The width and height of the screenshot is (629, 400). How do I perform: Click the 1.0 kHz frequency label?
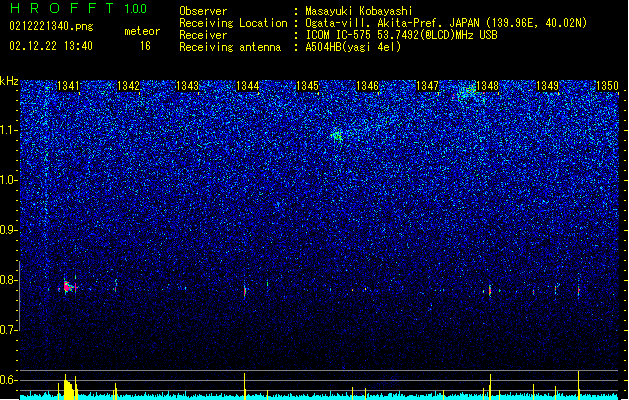pos(9,180)
